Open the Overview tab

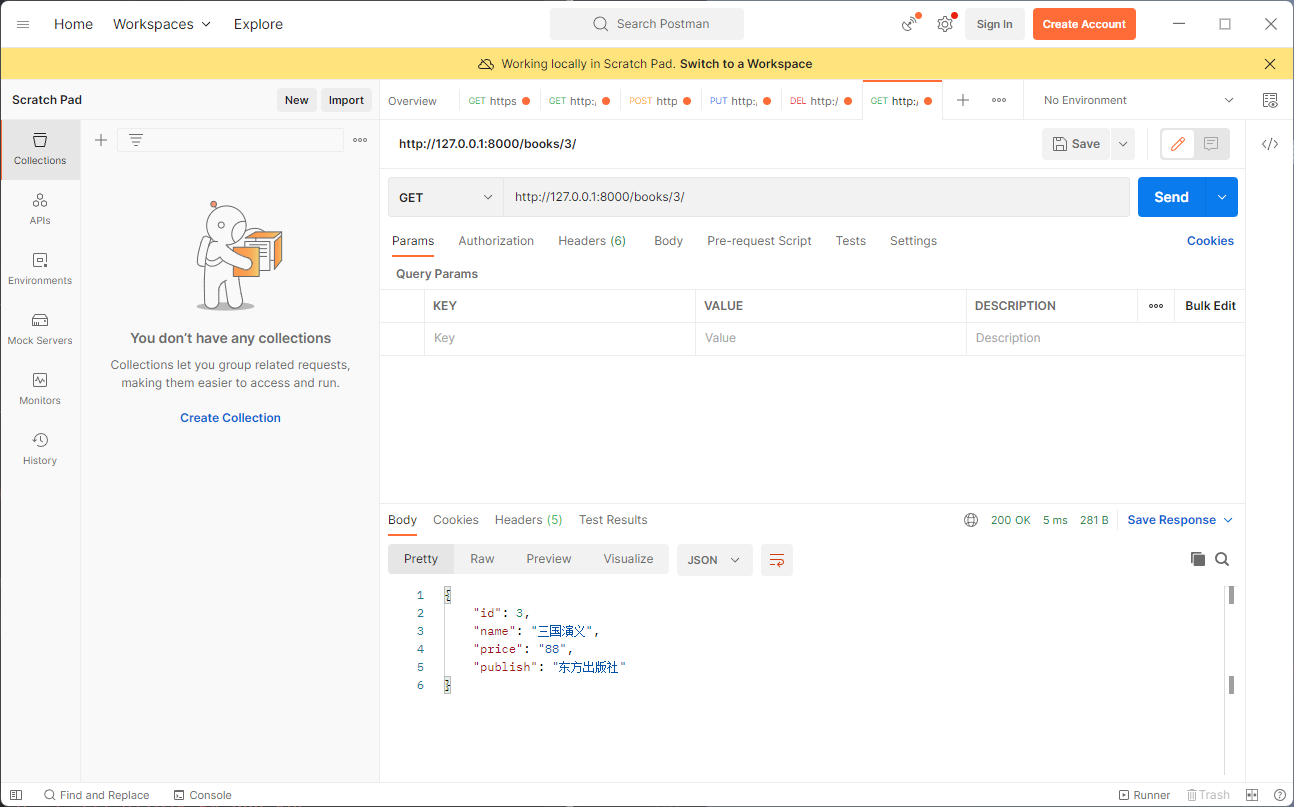(412, 101)
